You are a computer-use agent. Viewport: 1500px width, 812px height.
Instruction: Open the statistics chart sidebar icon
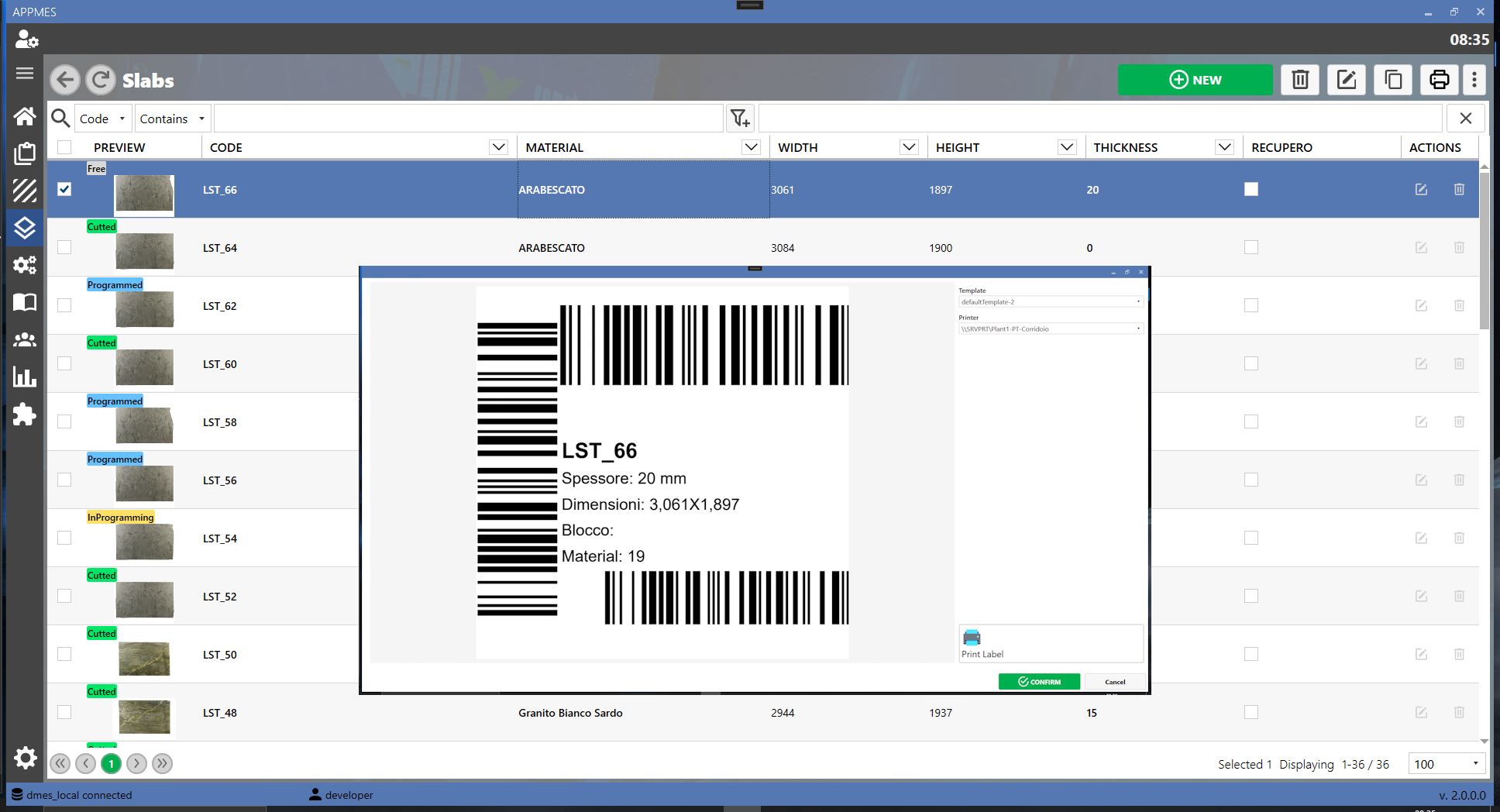tap(25, 377)
